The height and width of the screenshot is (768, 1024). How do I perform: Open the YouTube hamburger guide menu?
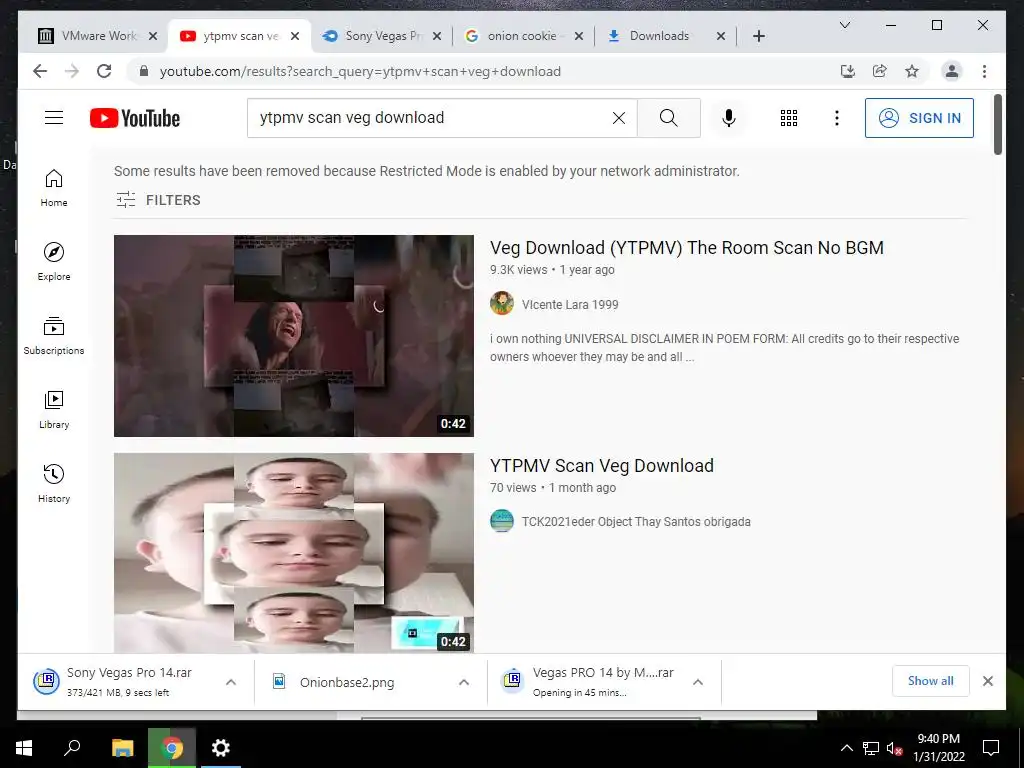pyautogui.click(x=54, y=118)
